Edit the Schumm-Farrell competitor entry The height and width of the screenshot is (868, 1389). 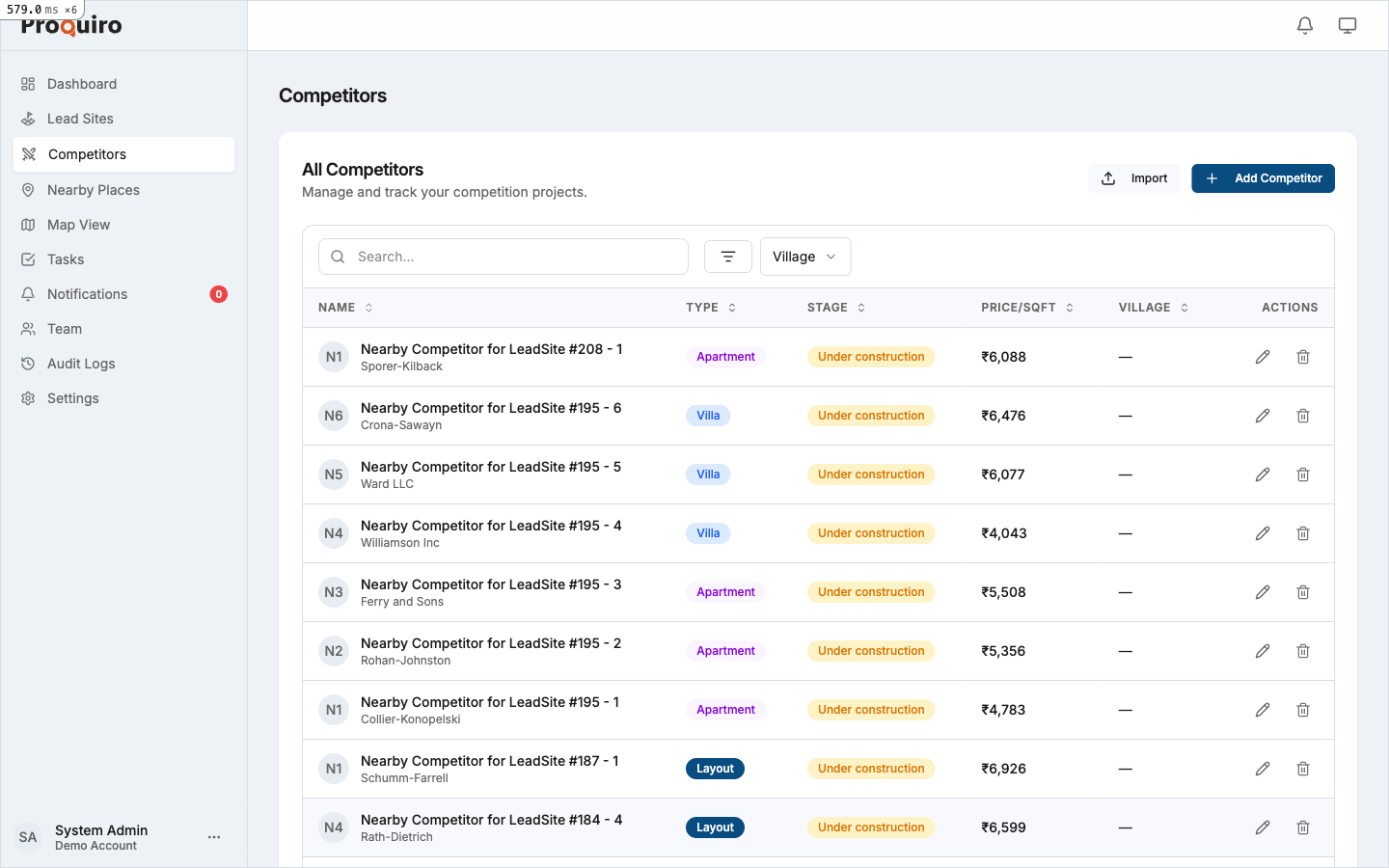pos(1262,769)
